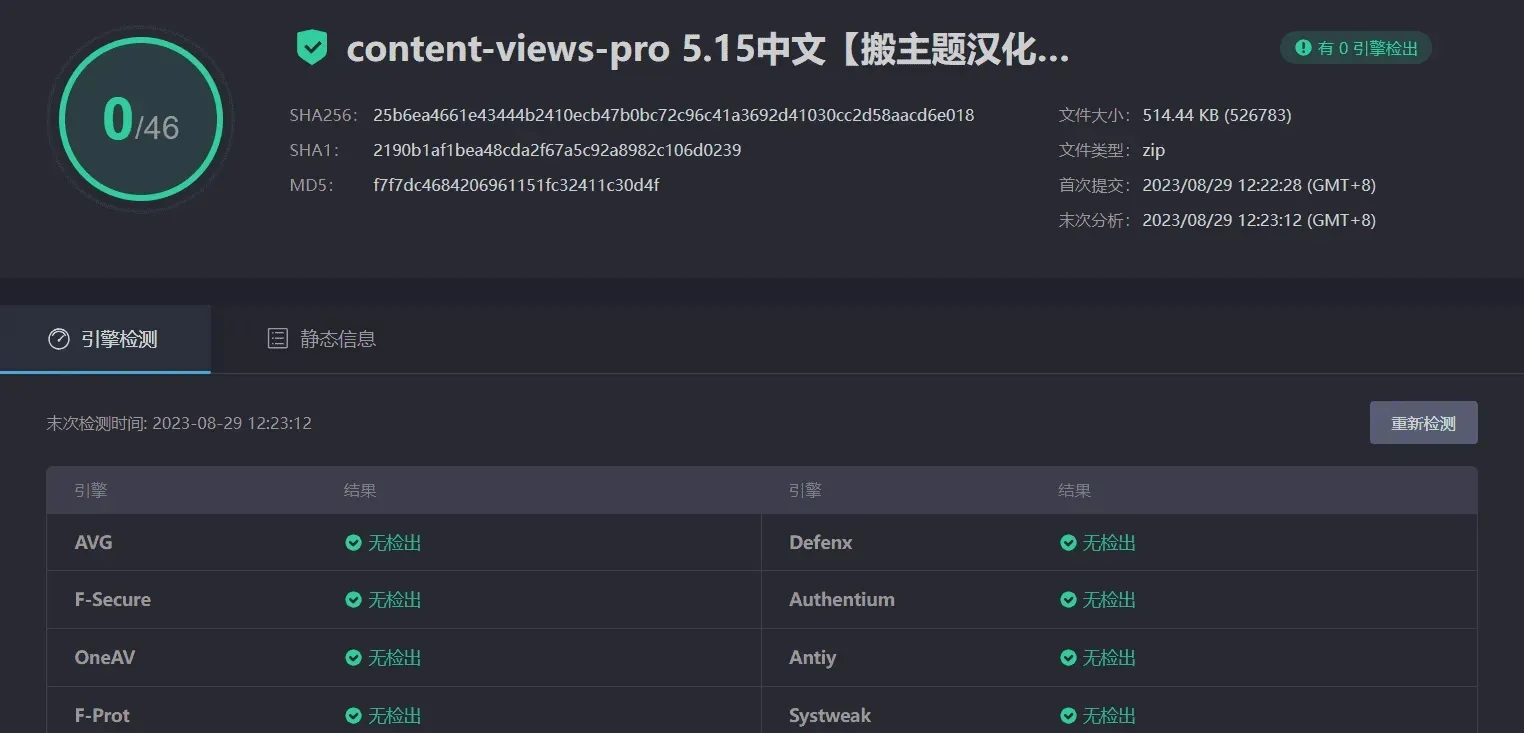
Task: Click 无检出 result for Defenx
Action: (1110, 543)
